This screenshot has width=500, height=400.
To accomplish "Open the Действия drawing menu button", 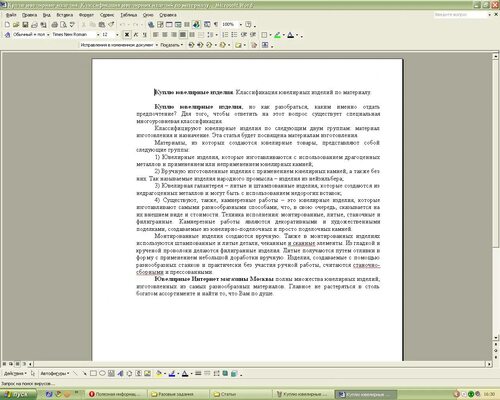I will pyautogui.click(x=15, y=374).
